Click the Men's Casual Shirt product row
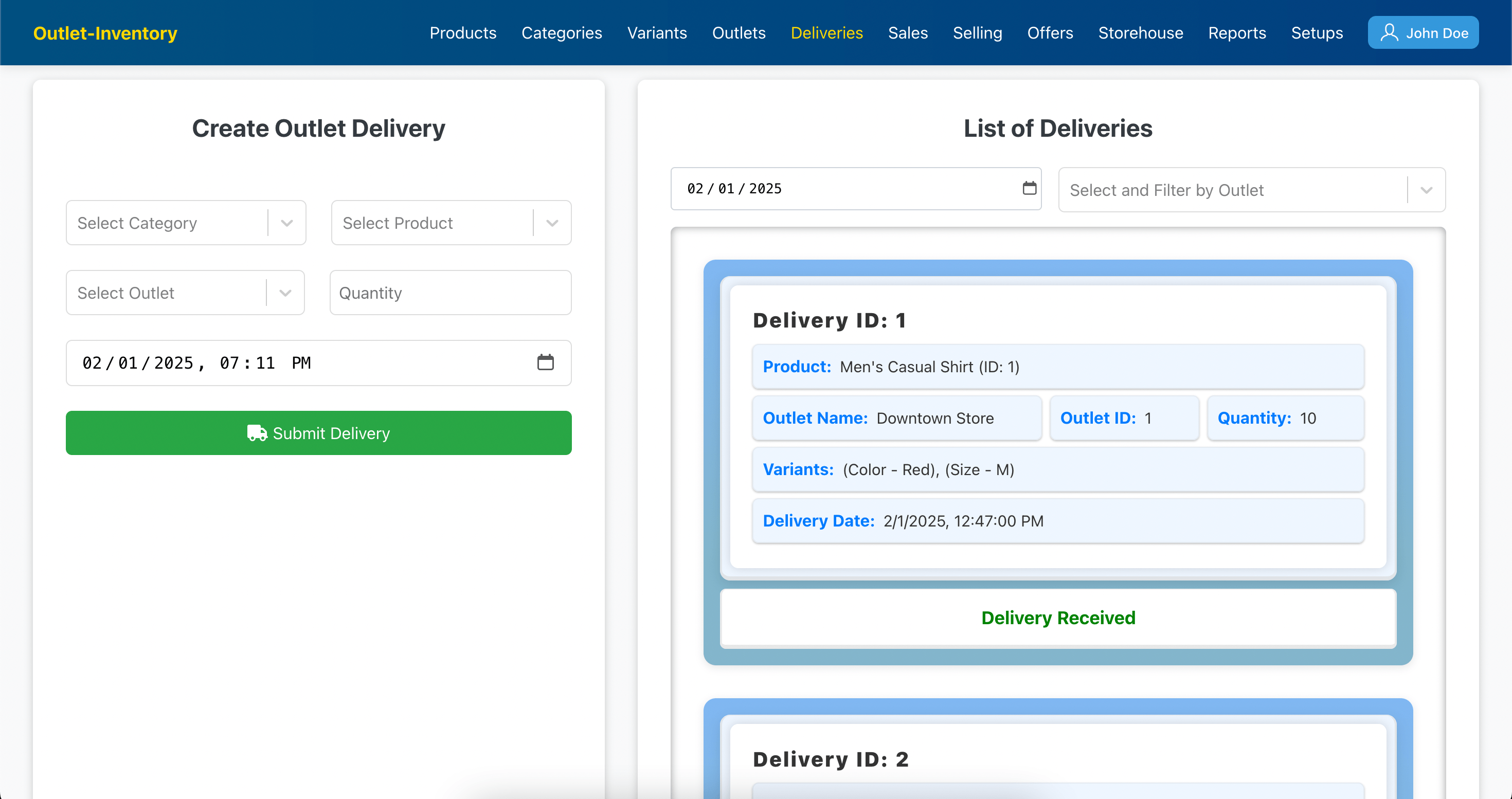The width and height of the screenshot is (1512, 799). click(1058, 367)
